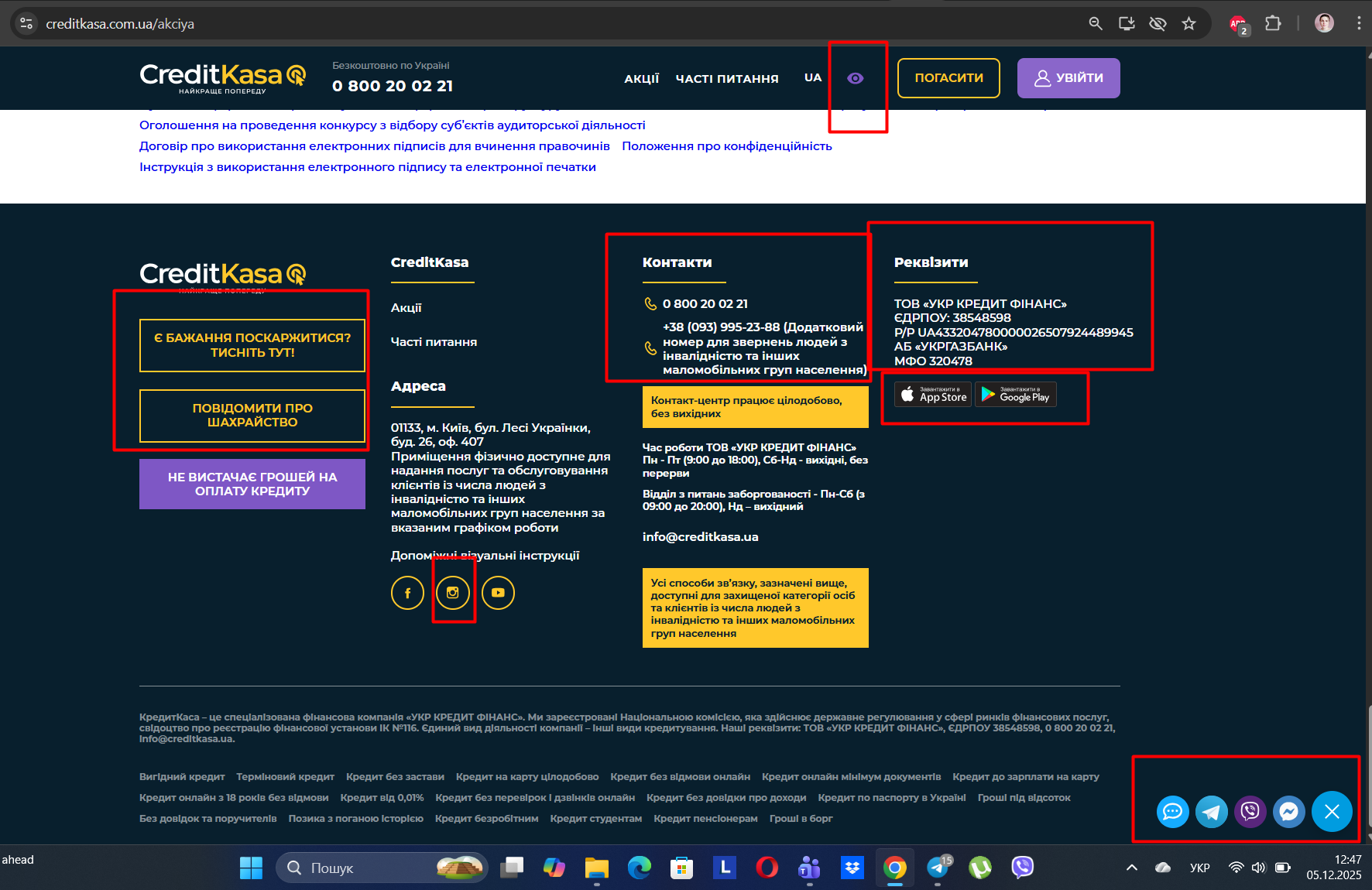Click ПОВІДОМИТИ ПРО ШАХРАЙСТВО button
This screenshot has width=1372, height=890.
[252, 416]
